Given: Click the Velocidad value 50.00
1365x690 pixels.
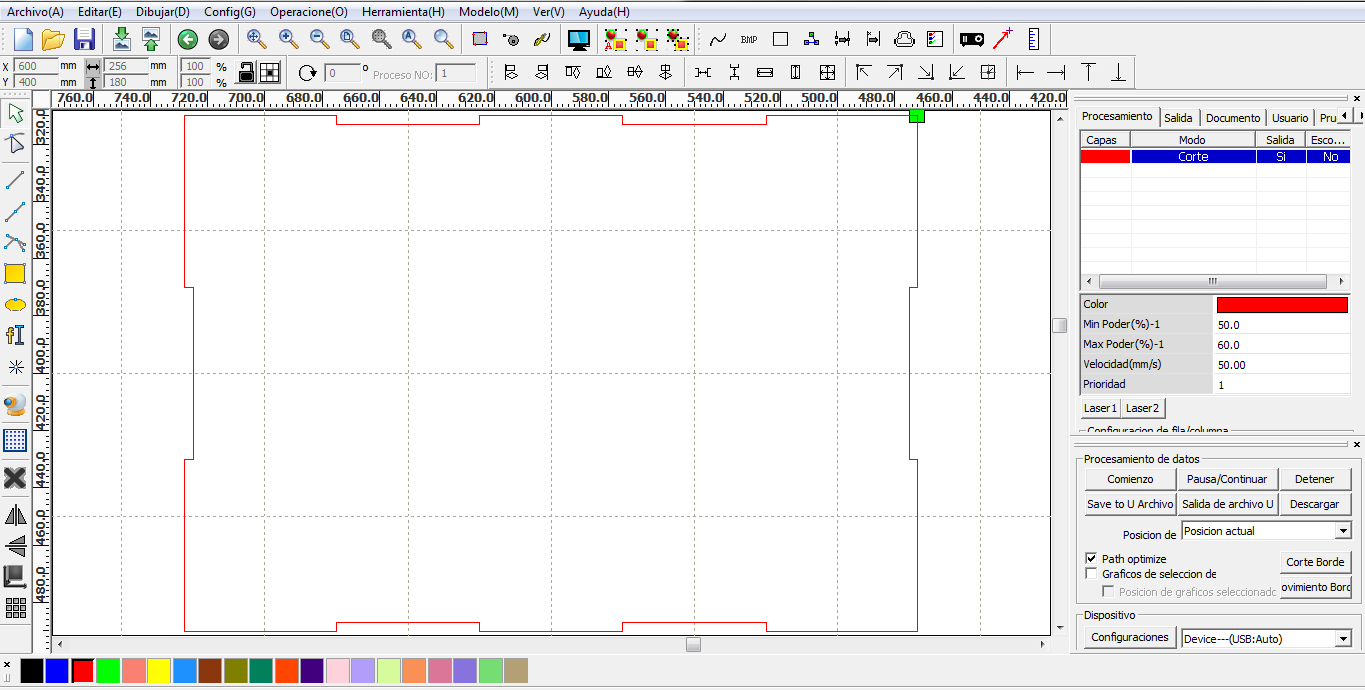Looking at the screenshot, I should pos(1282,364).
